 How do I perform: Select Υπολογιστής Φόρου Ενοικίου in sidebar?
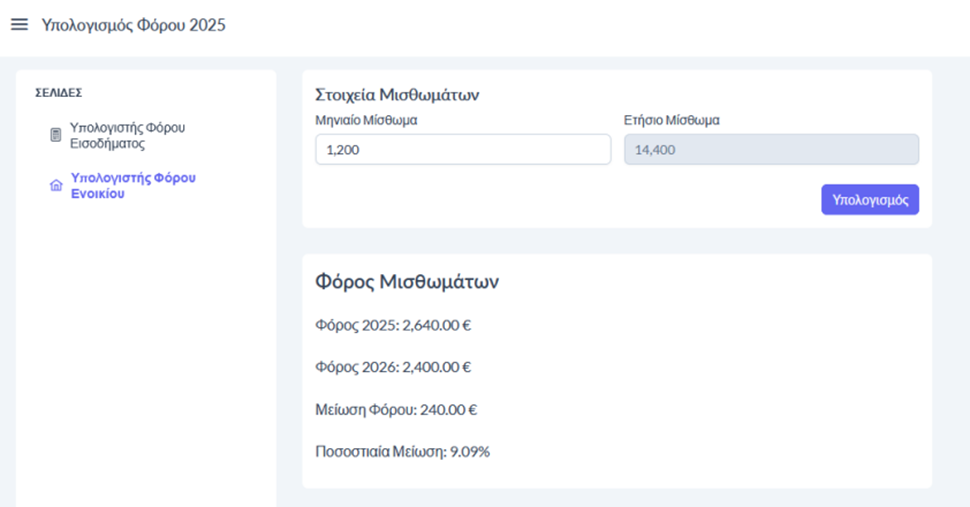[x=133, y=185]
